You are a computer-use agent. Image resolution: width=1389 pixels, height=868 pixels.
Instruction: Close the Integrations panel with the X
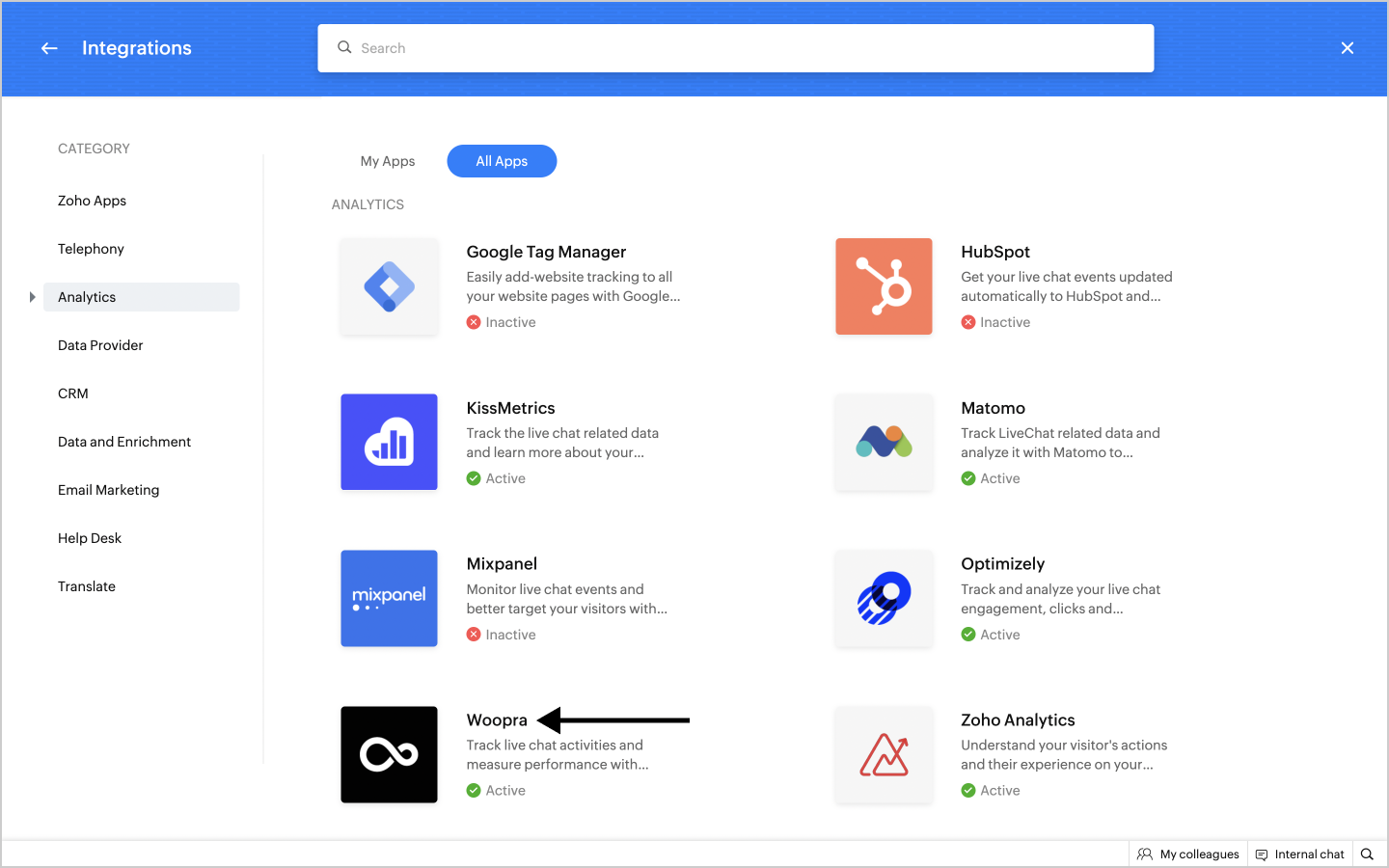click(1348, 48)
